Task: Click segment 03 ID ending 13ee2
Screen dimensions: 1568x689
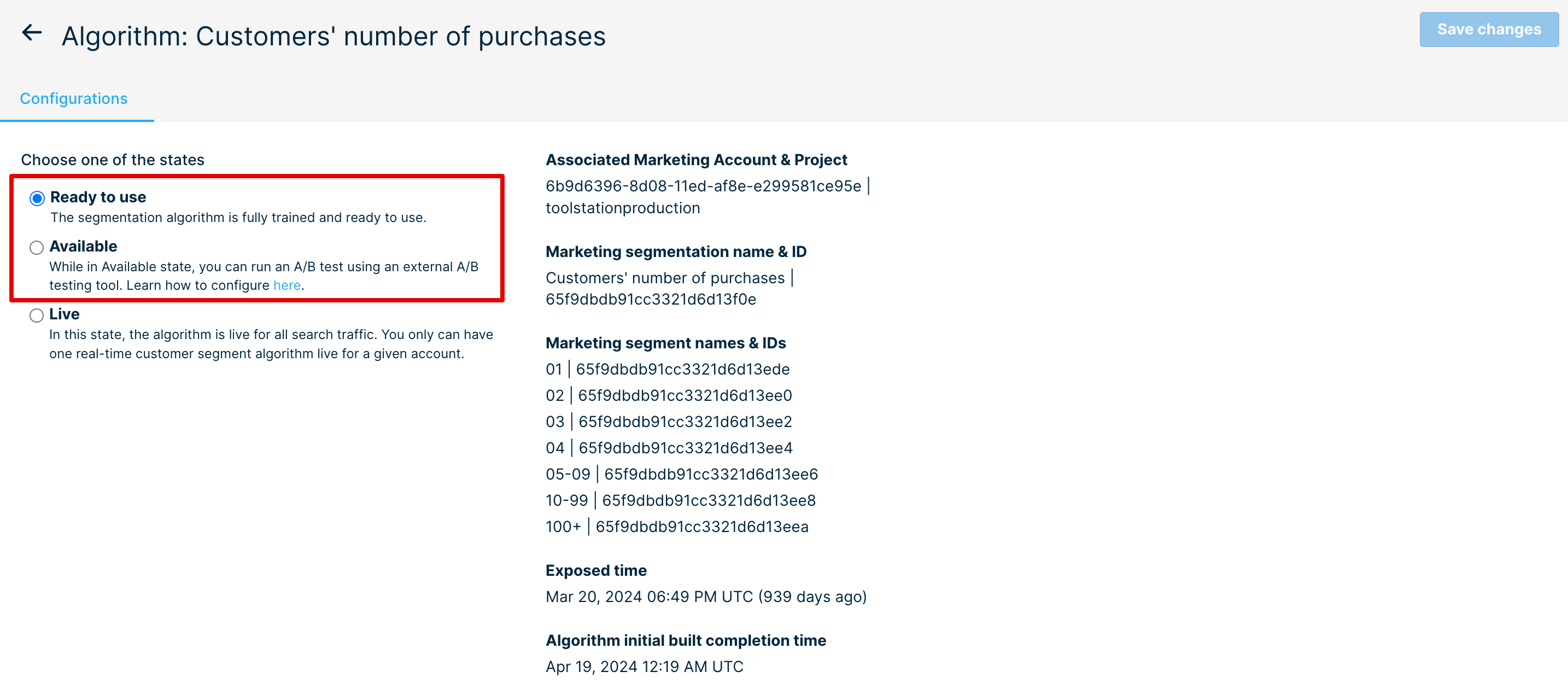Action: (x=685, y=422)
